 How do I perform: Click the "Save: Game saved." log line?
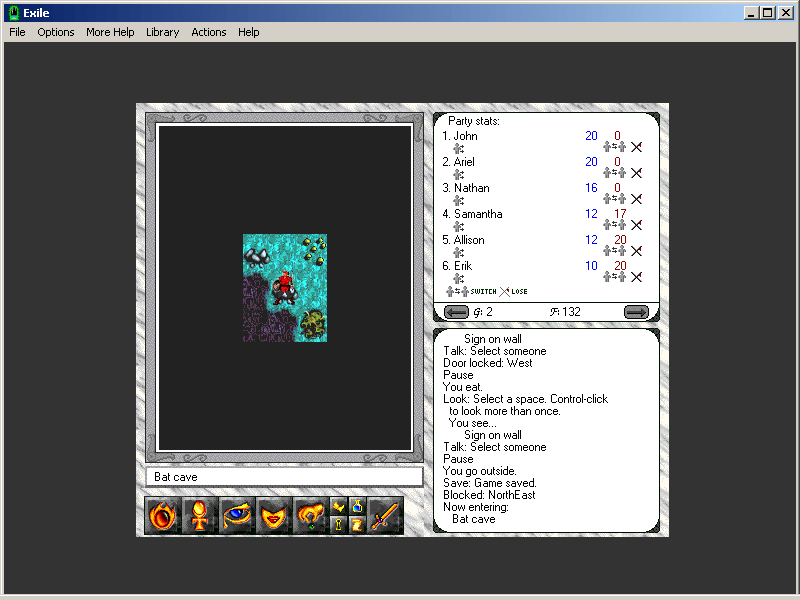click(x=490, y=483)
